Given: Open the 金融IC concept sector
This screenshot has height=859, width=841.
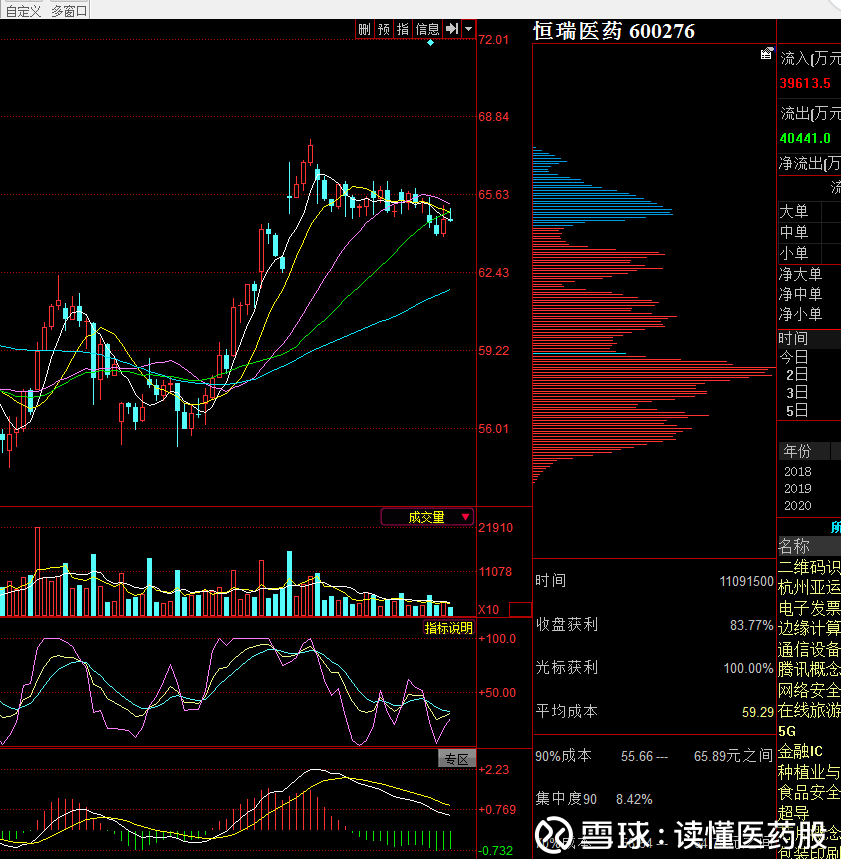Looking at the screenshot, I should (x=800, y=751).
